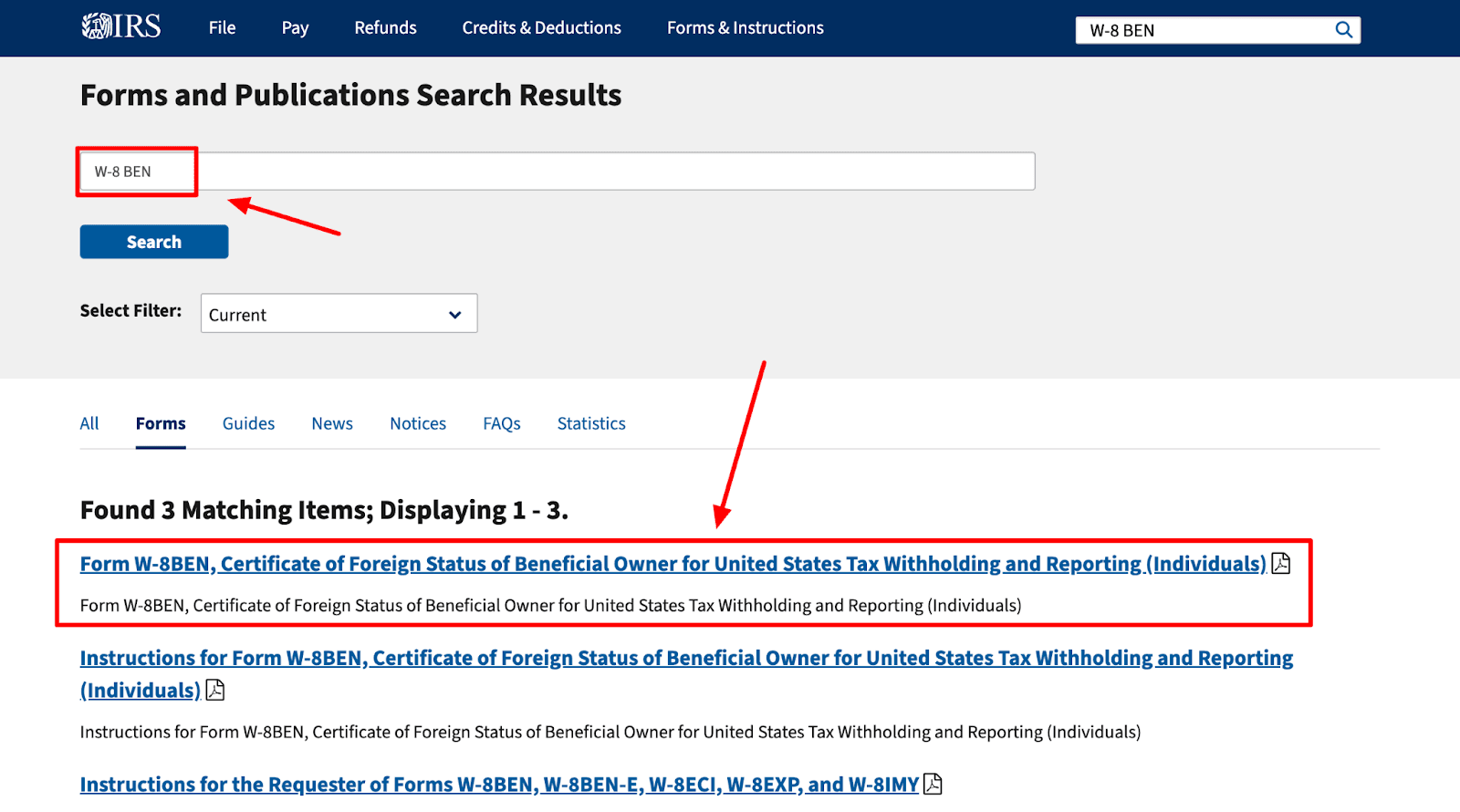Viewport: 1460px width, 812px height.
Task: Open Instructions for the Requester of Forms link
Action: (x=499, y=785)
